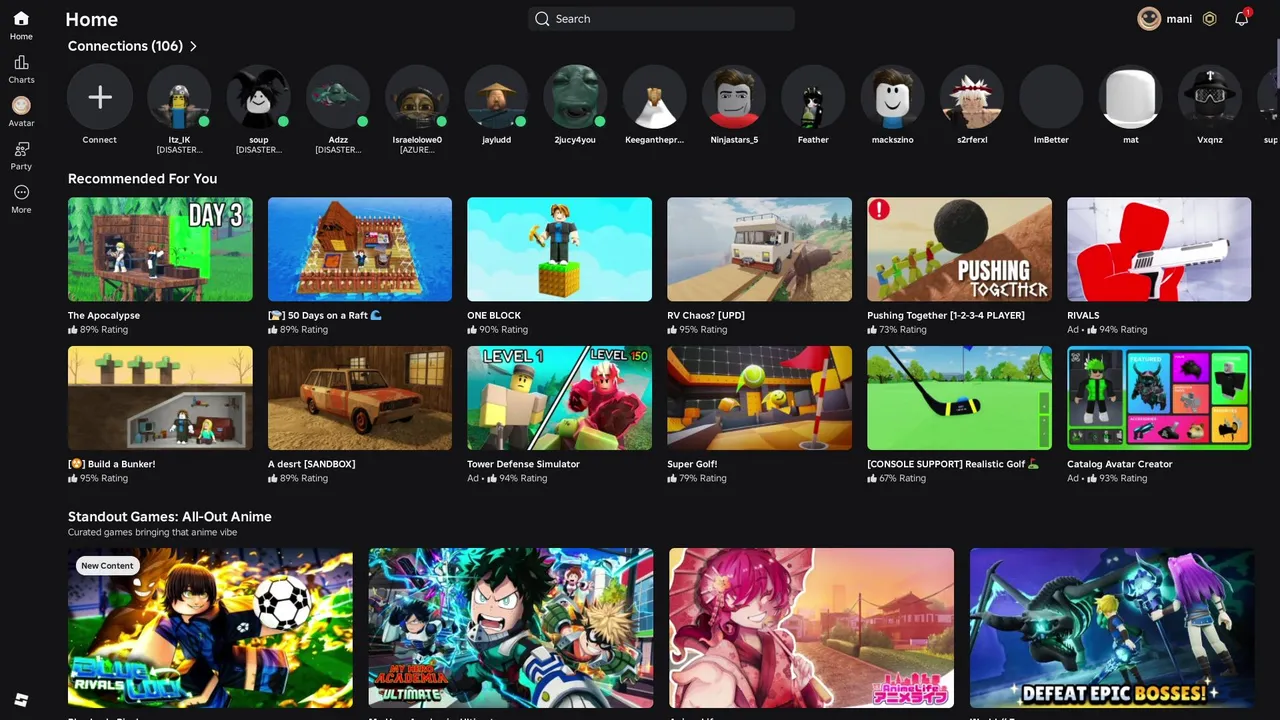
Task: Open Pushing Together game thumbnail
Action: click(959, 249)
